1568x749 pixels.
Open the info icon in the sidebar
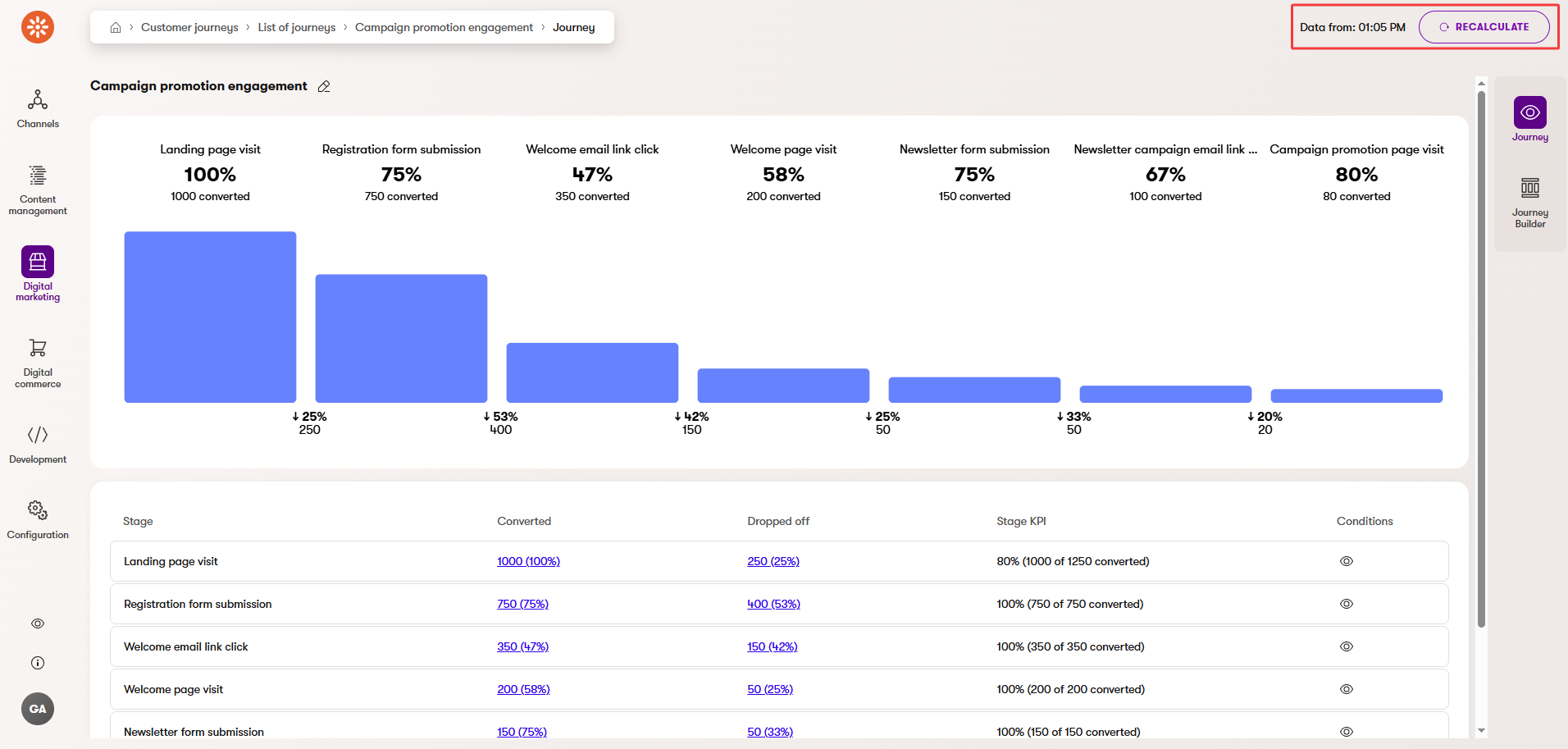pos(37,663)
